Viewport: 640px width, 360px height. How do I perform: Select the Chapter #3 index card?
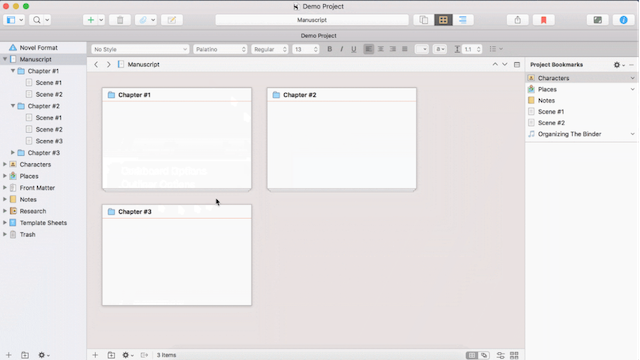177,255
